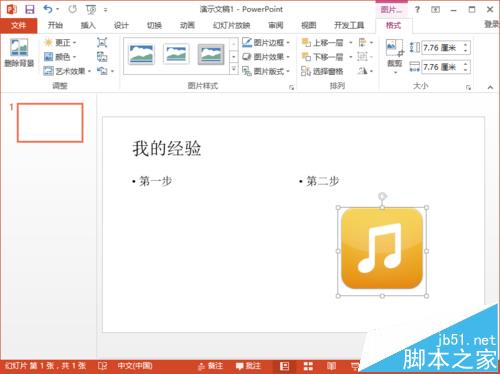Viewport: 500px width, 374px height.
Task: Switch to Normal view icon
Action: (285, 366)
